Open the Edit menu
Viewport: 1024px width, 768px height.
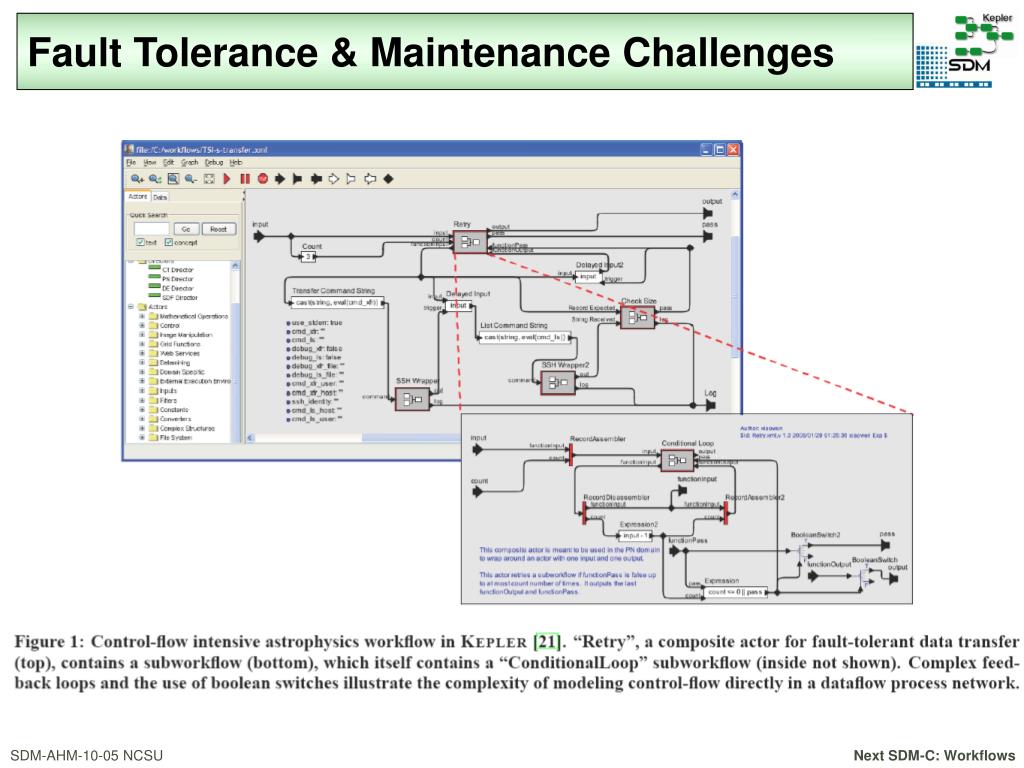168,163
